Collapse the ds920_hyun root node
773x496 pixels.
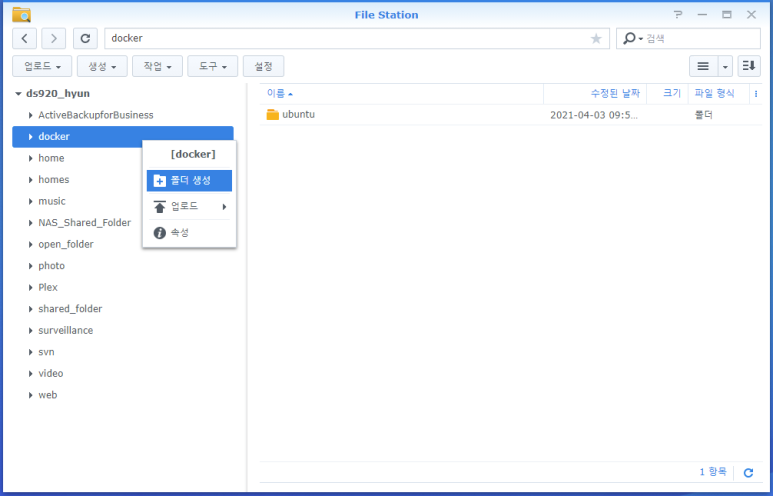(x=18, y=93)
